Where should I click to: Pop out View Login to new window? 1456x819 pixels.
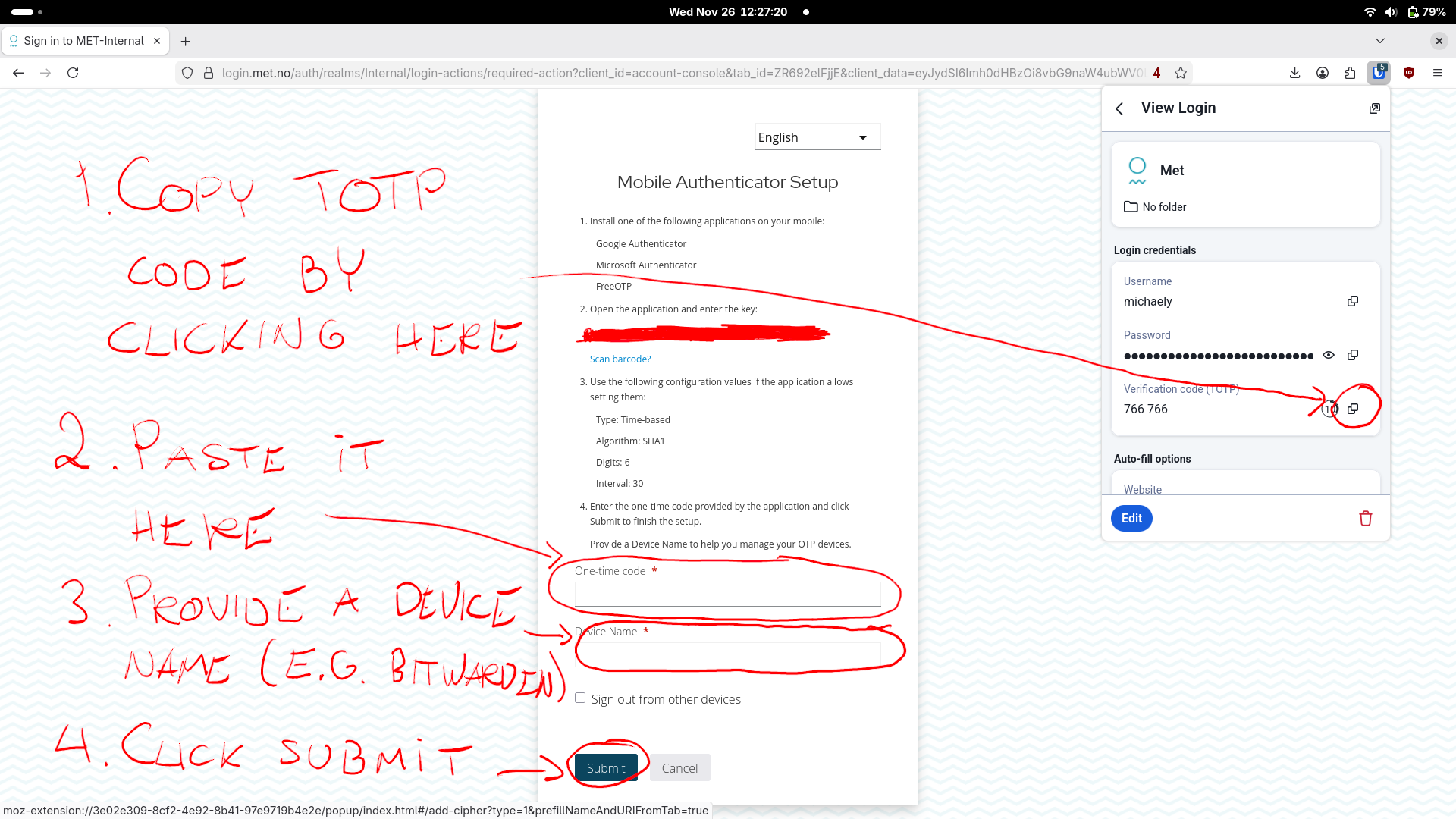[1374, 108]
